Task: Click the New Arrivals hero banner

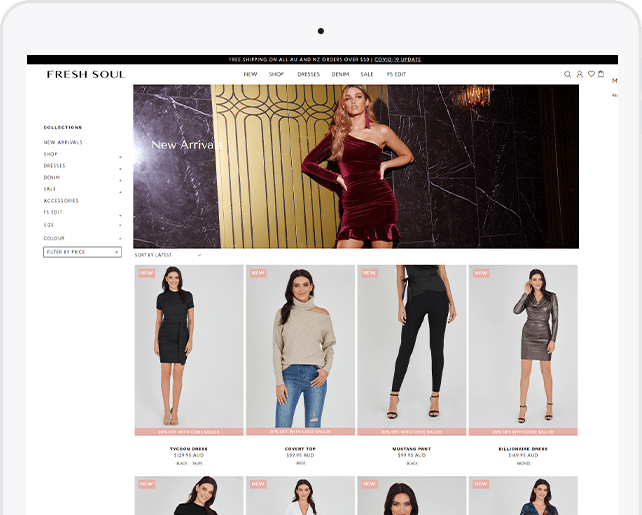Action: (356, 166)
